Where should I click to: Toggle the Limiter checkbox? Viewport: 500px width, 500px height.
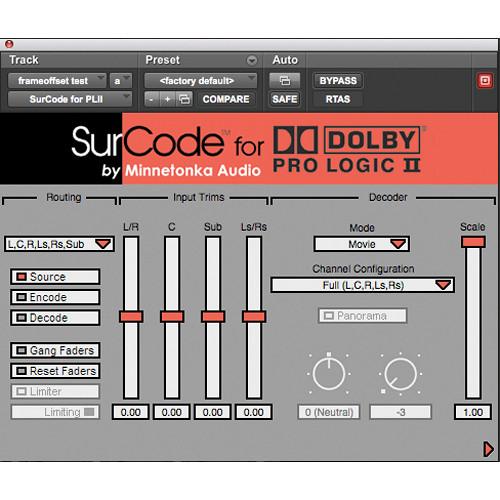[x=55, y=391]
